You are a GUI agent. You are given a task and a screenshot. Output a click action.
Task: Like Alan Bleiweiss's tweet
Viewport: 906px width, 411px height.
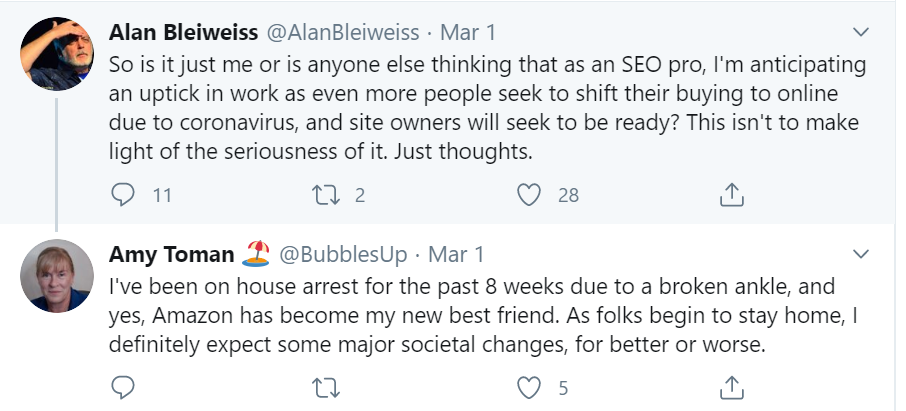(x=529, y=195)
